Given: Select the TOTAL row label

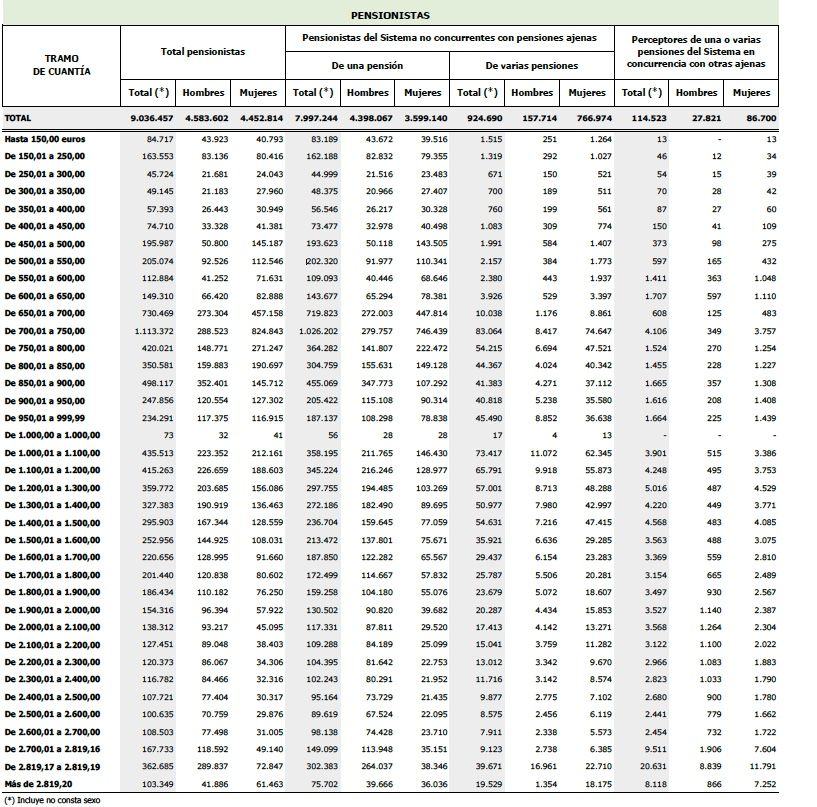Looking at the screenshot, I should [19, 118].
